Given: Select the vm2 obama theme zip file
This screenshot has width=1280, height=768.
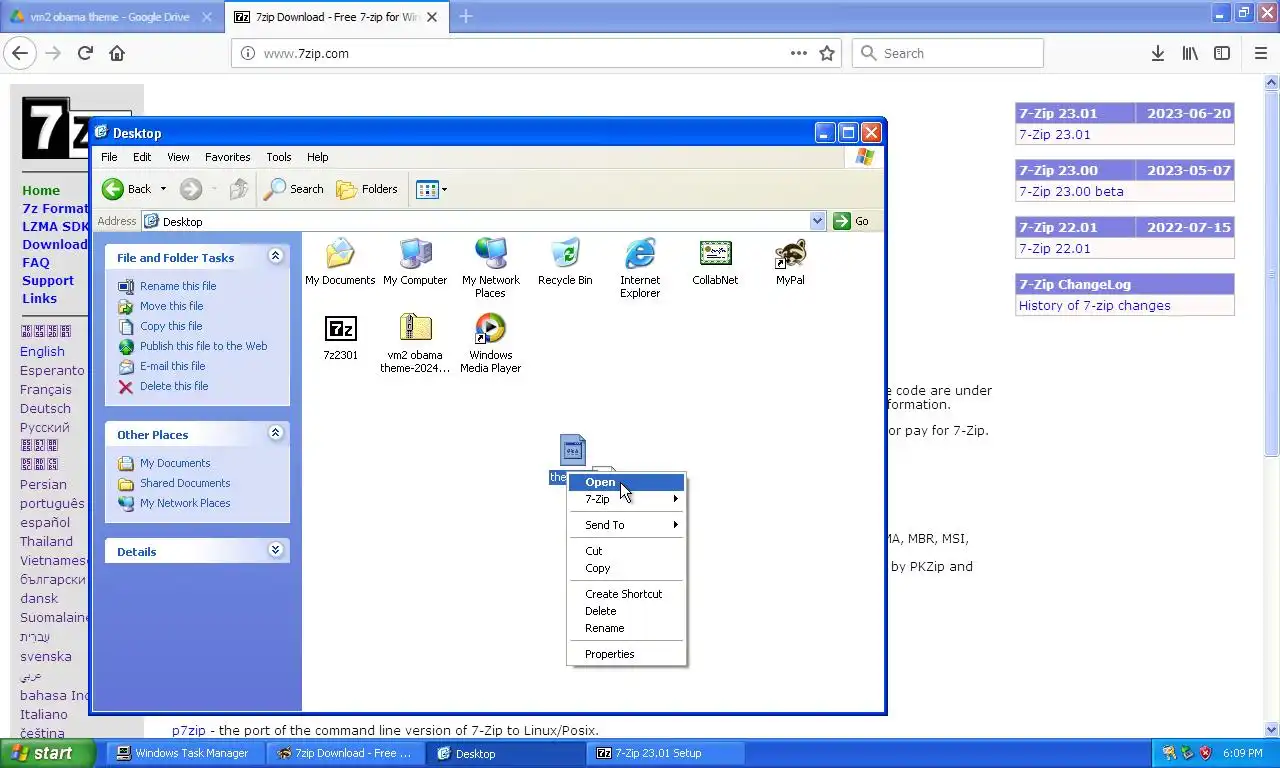Looking at the screenshot, I should [415, 343].
